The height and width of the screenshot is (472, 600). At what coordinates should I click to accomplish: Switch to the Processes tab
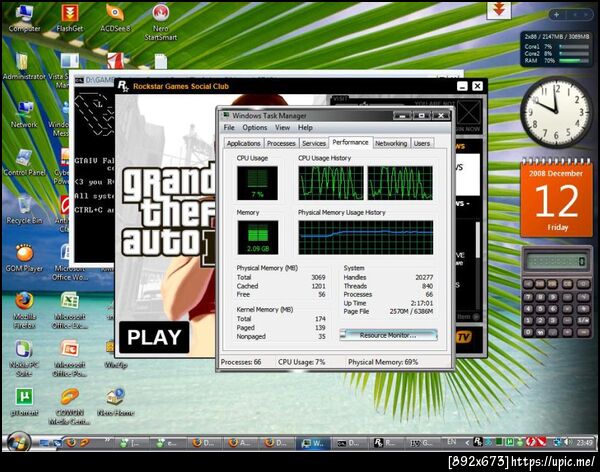281,143
